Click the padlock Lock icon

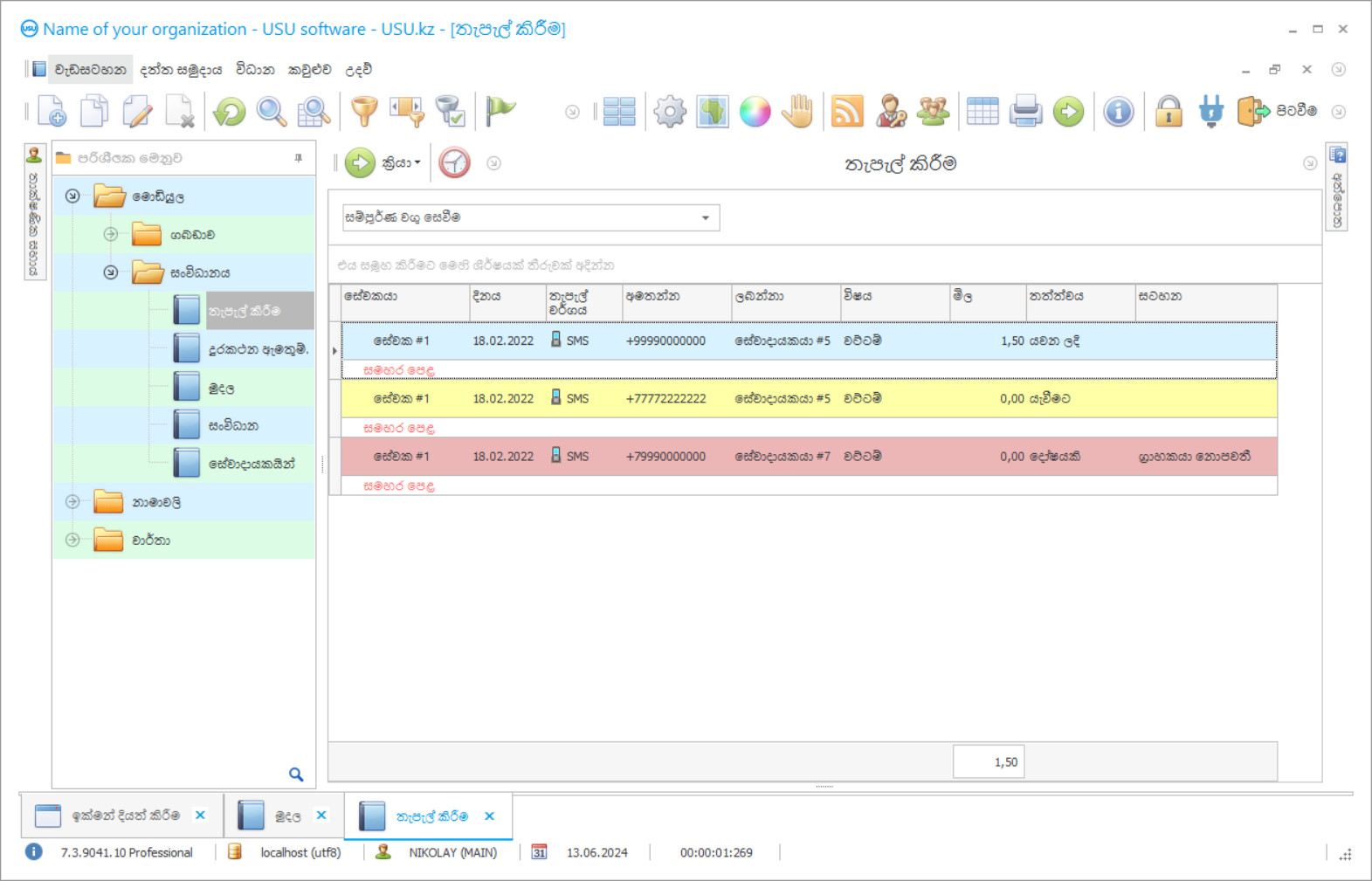[x=1169, y=112]
